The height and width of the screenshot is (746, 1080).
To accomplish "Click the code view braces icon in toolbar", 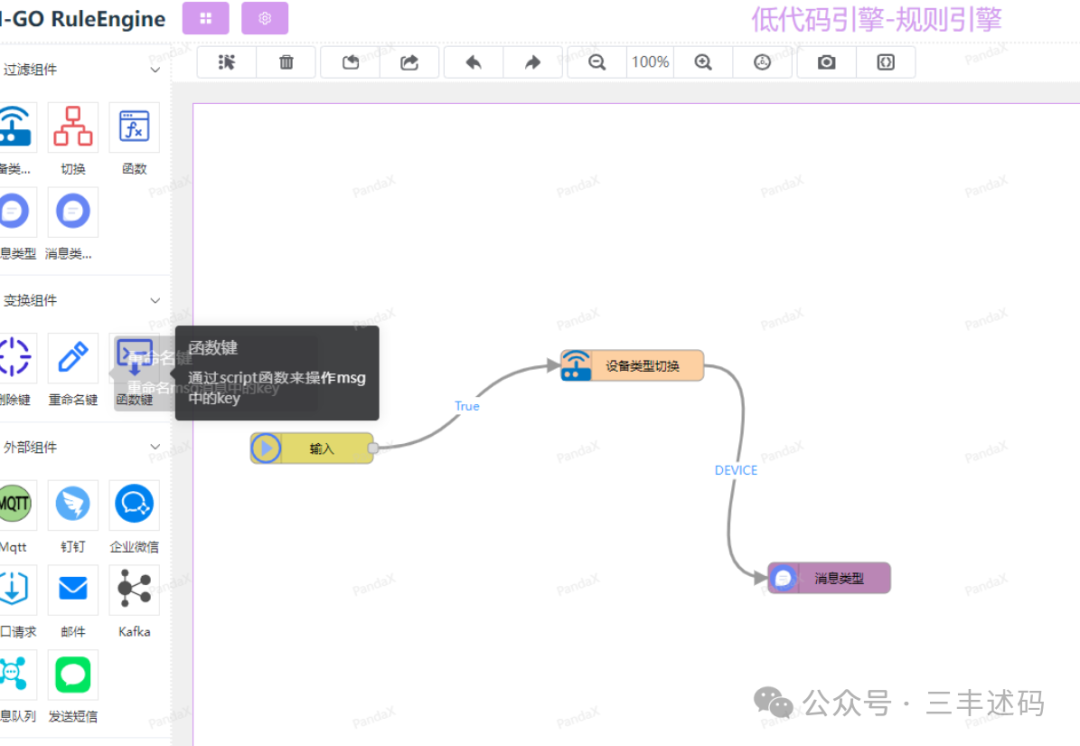I will [886, 63].
